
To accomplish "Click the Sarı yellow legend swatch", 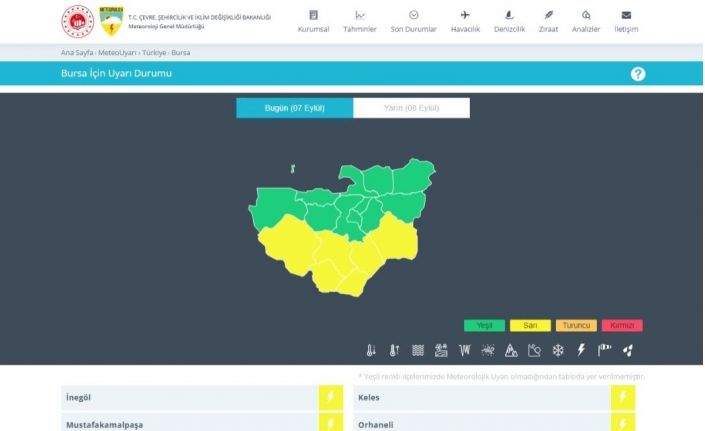I will click(530, 325).
